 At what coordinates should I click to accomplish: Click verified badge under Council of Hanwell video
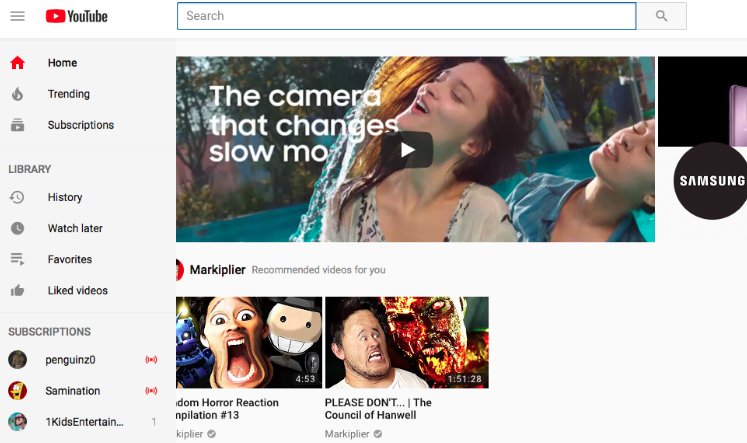pyautogui.click(x=378, y=434)
